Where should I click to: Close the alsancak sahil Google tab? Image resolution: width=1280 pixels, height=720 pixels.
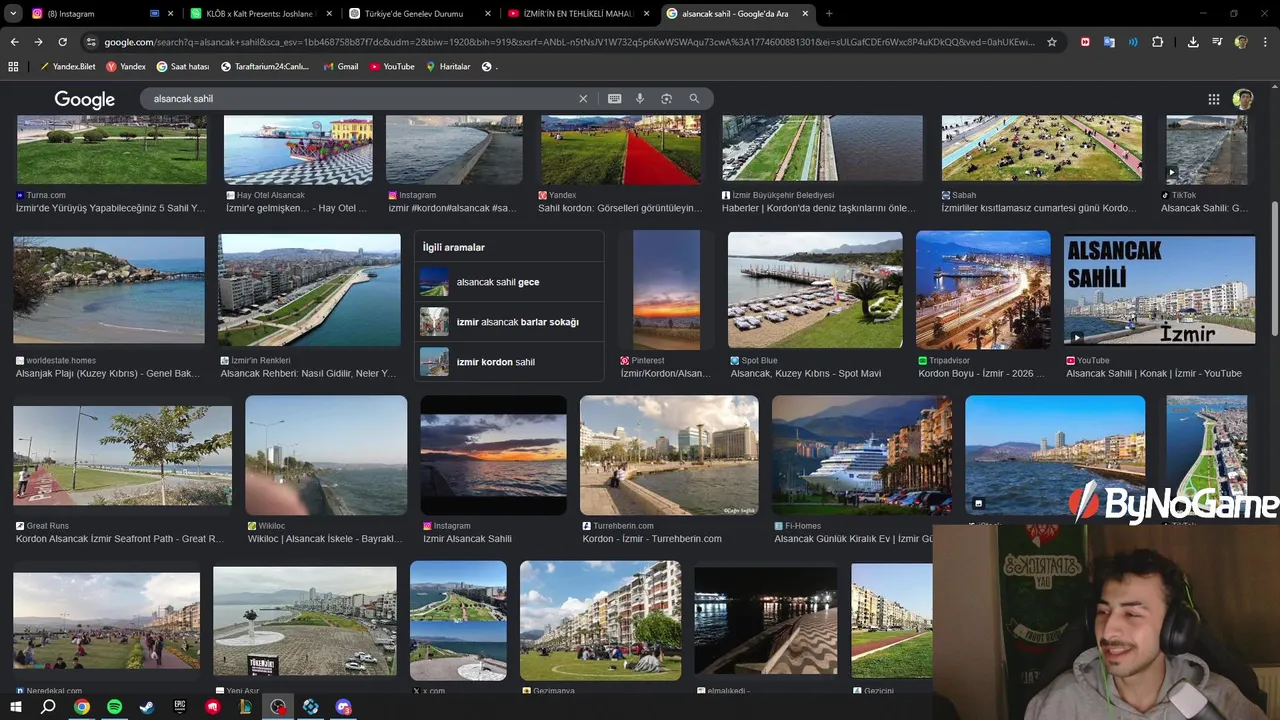coord(805,13)
